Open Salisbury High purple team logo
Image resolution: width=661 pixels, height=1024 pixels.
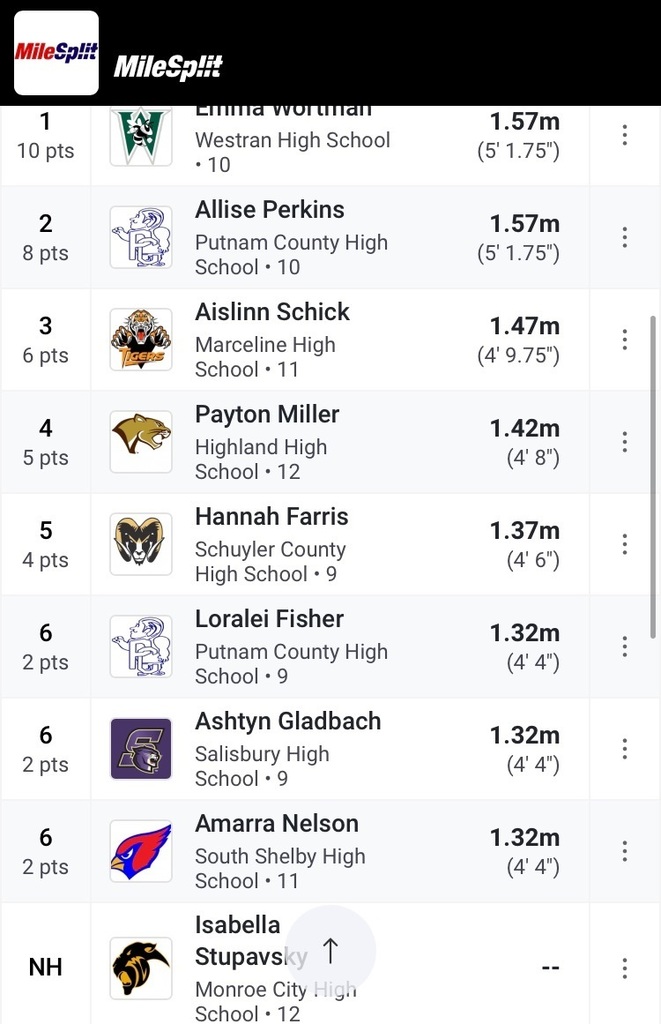click(141, 749)
